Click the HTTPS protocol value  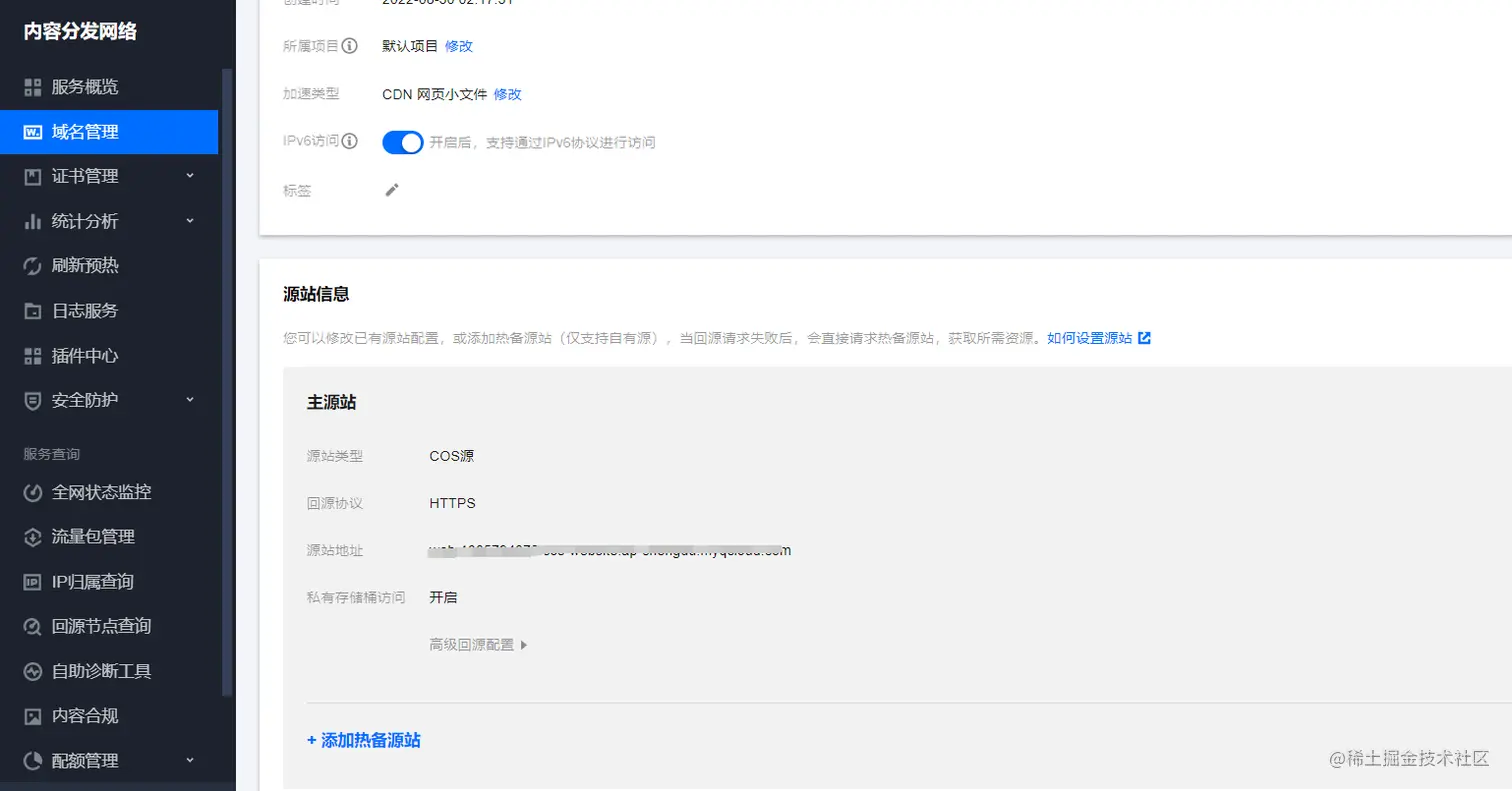(x=453, y=503)
